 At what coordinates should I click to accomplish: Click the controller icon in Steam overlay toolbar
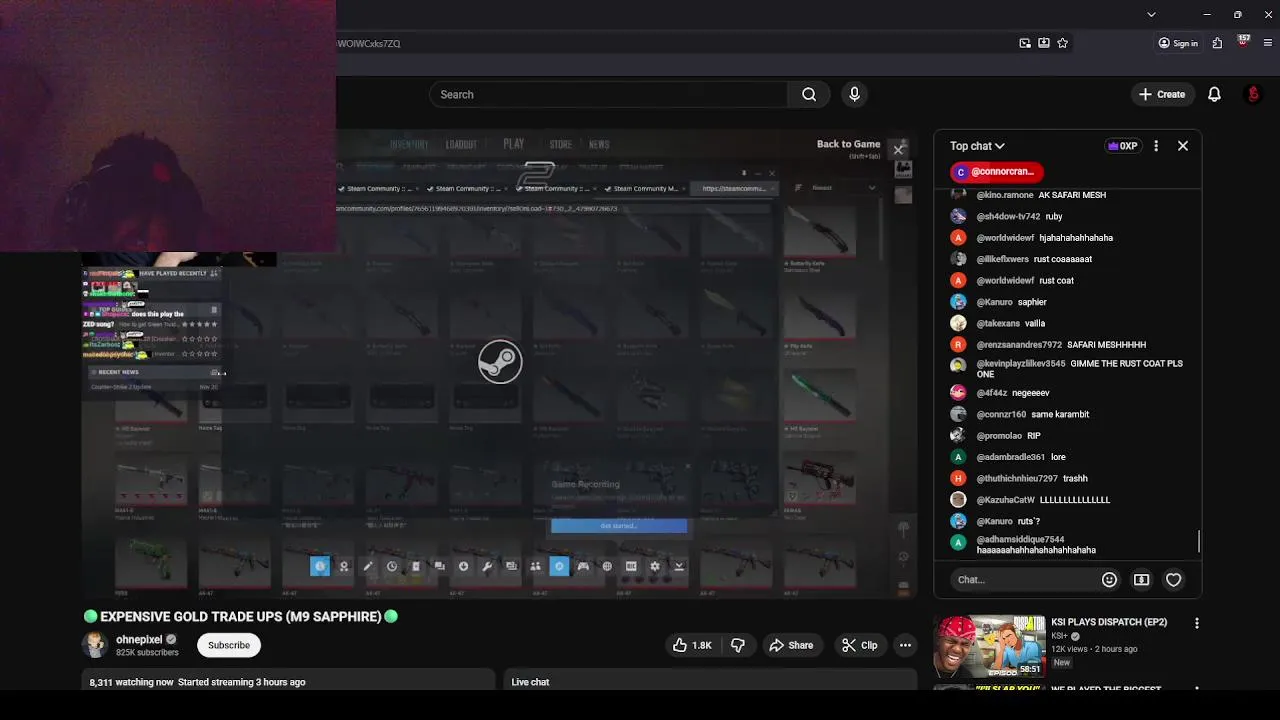click(583, 567)
